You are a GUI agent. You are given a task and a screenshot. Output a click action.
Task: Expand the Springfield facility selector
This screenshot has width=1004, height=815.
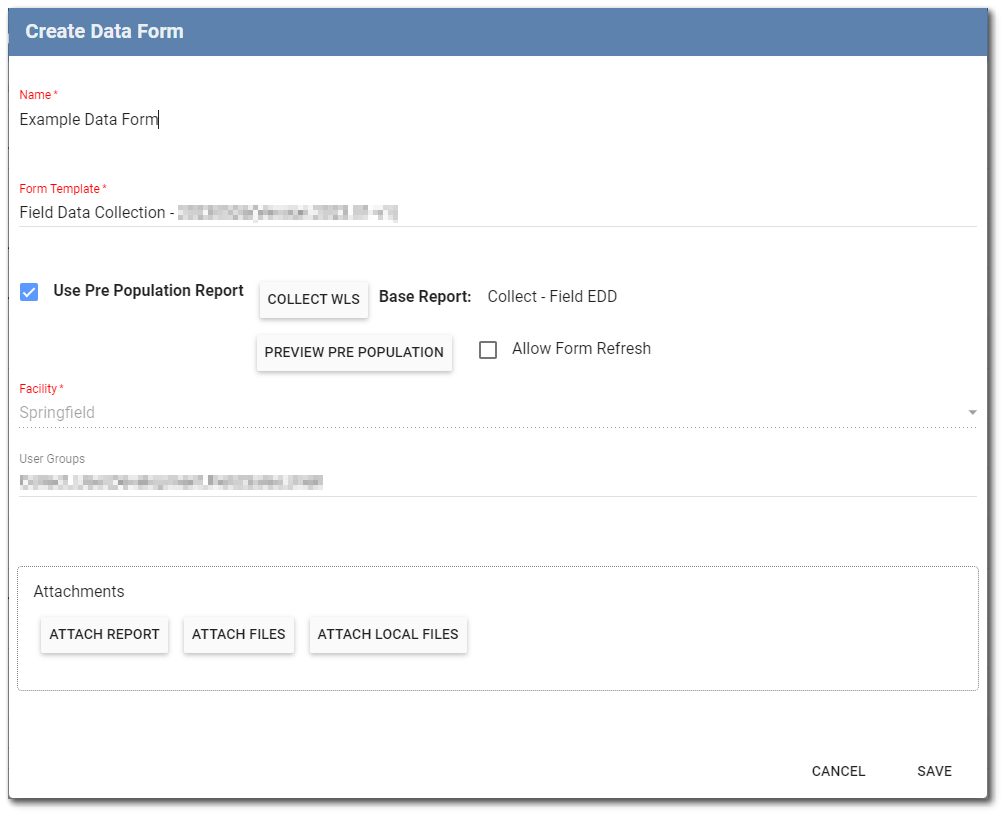pyautogui.click(x=500, y=412)
